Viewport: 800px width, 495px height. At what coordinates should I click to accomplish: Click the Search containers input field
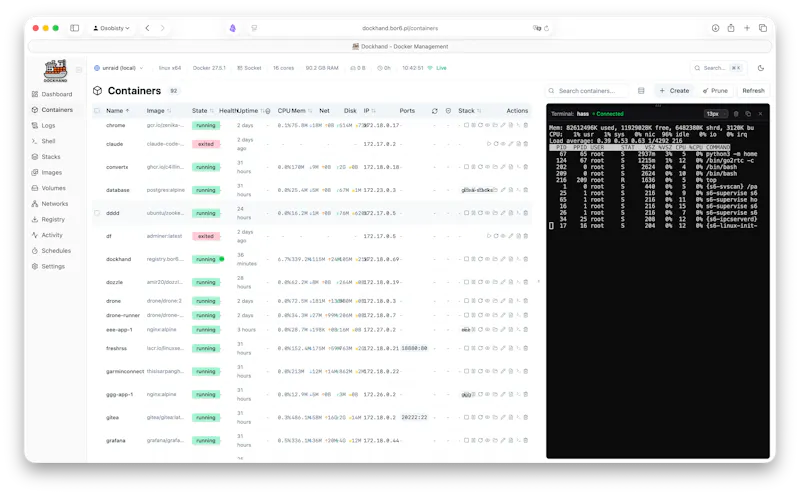click(x=587, y=90)
